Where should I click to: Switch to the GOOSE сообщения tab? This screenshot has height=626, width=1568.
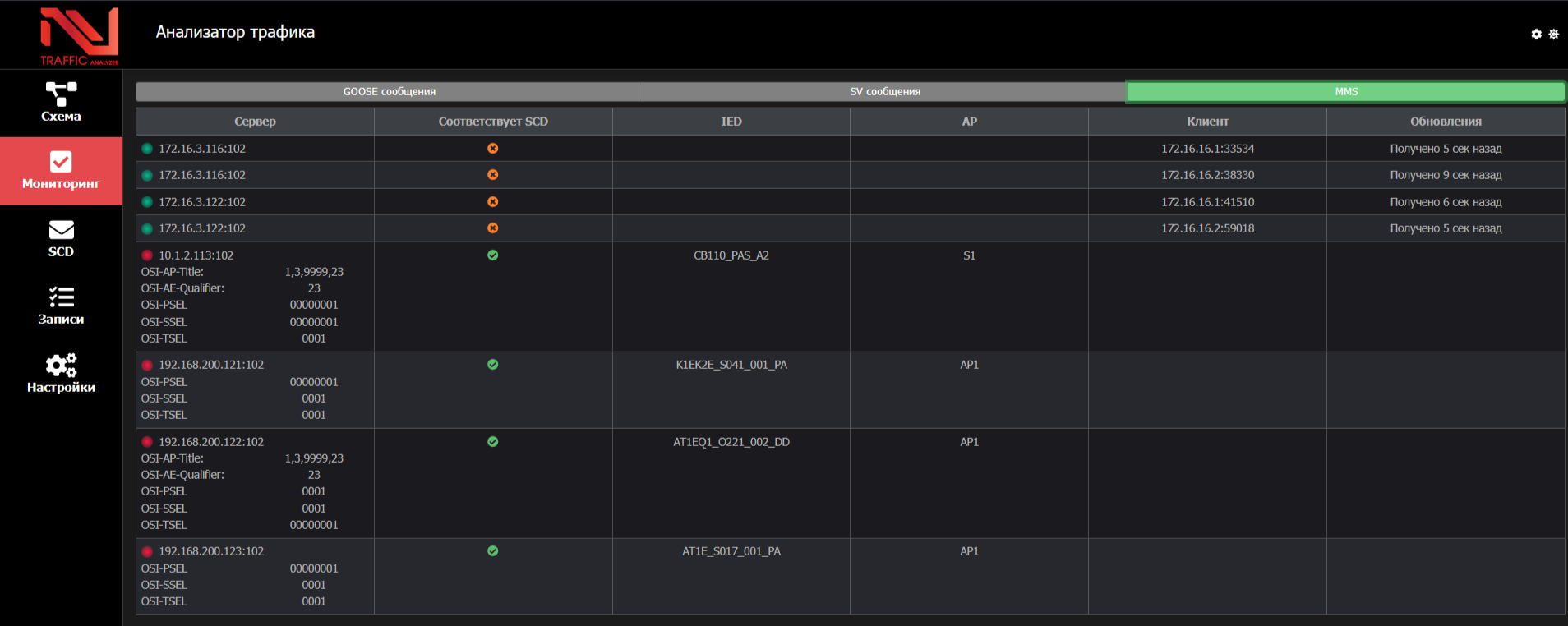(389, 92)
